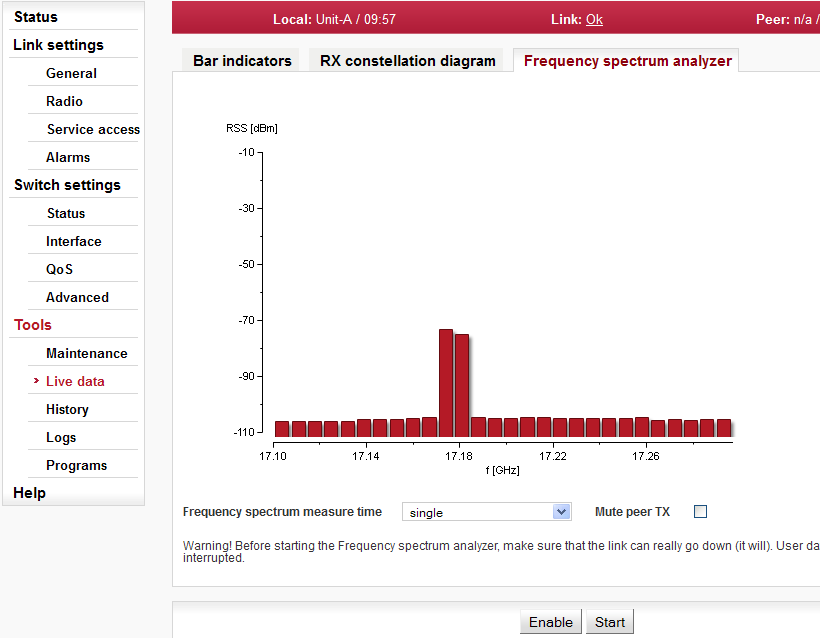The width and height of the screenshot is (820, 638).
Task: Open the Help section
Action: point(29,493)
